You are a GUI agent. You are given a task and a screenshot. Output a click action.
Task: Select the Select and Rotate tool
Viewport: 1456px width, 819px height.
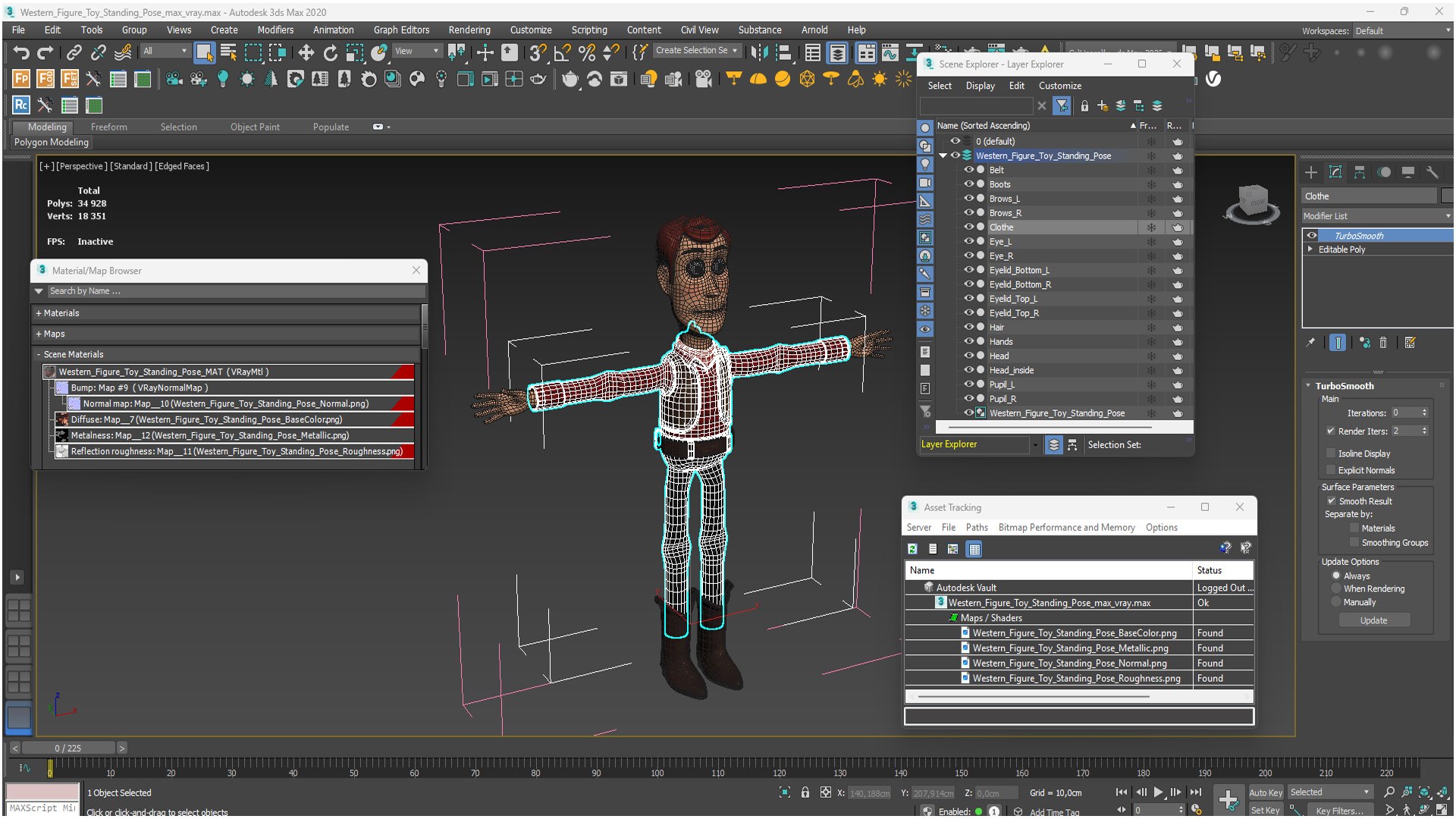(331, 52)
